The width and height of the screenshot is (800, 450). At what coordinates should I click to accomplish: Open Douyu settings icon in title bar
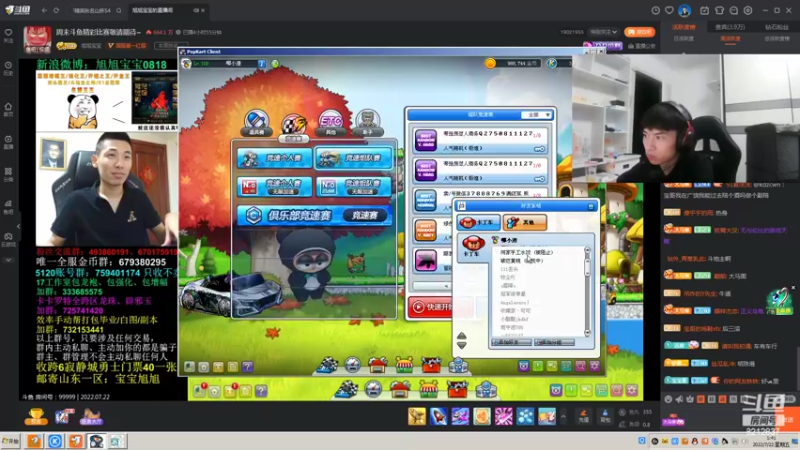pos(748,10)
